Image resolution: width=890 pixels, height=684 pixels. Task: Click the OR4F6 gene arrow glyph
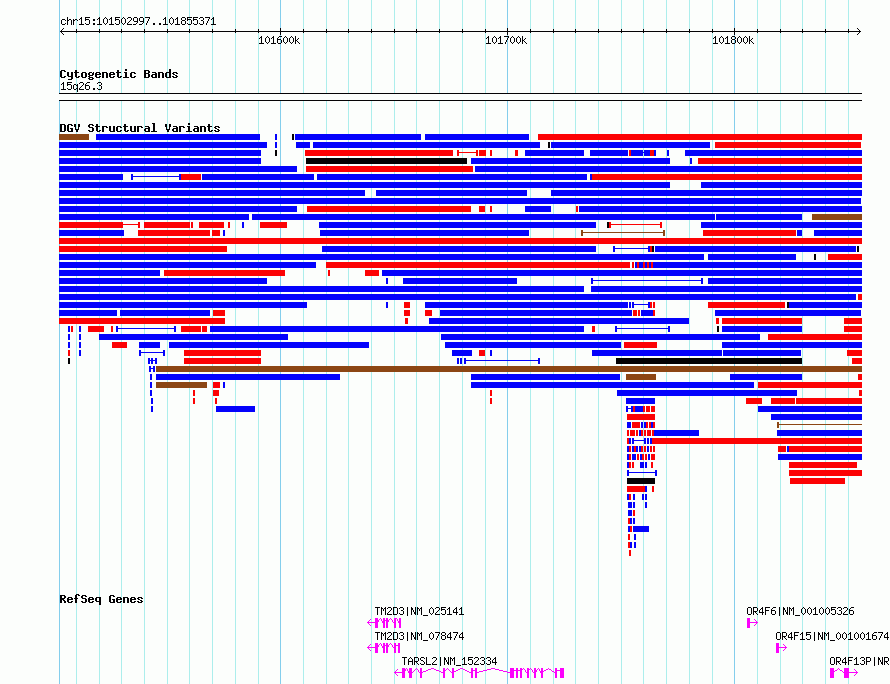point(752,623)
